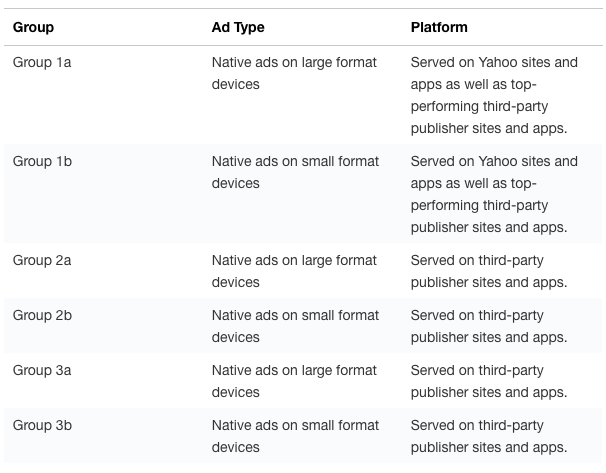Click the Group column header
This screenshot has width=606, height=473.
33,27
